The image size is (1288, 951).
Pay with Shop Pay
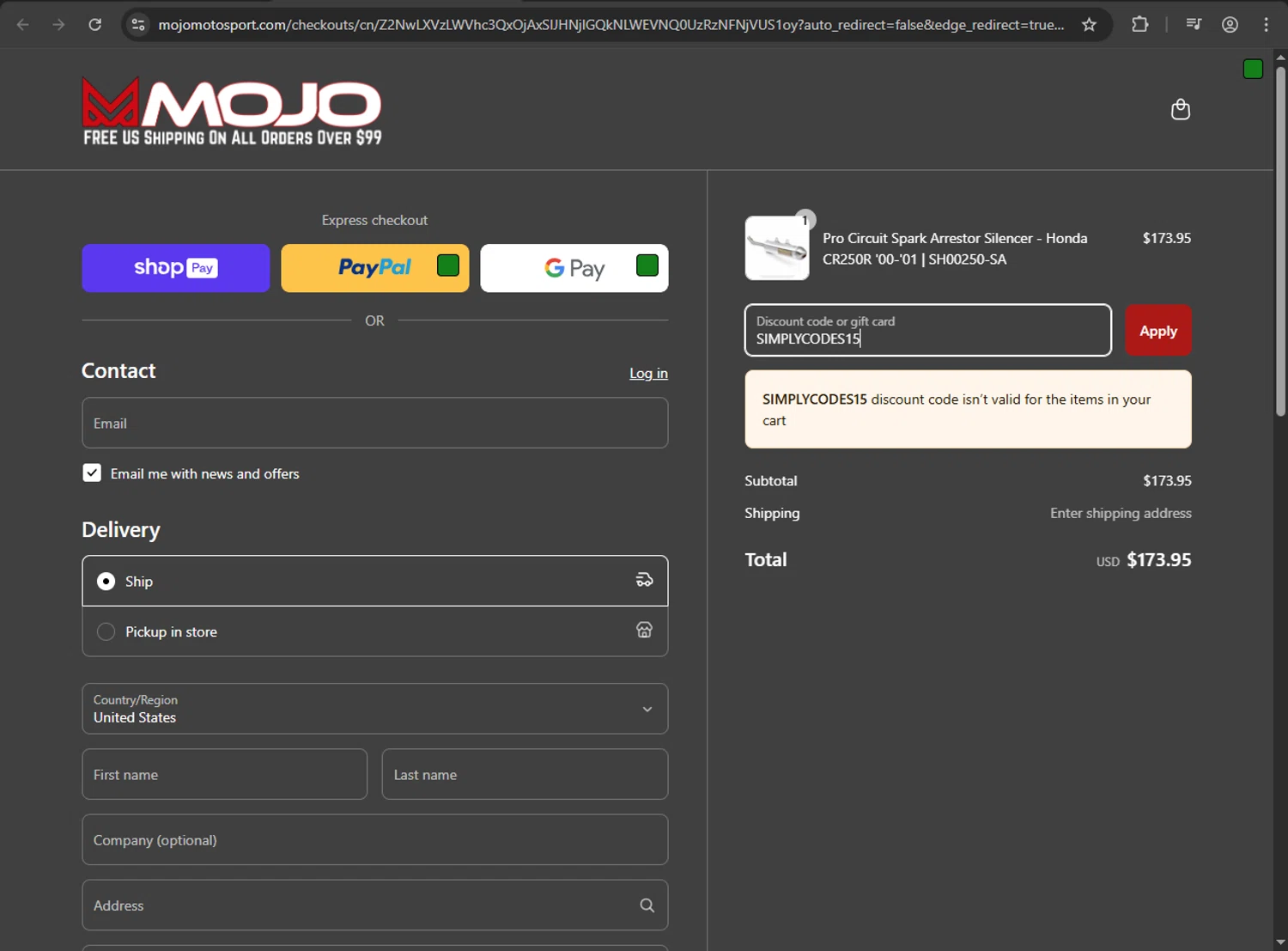pyautogui.click(x=176, y=268)
